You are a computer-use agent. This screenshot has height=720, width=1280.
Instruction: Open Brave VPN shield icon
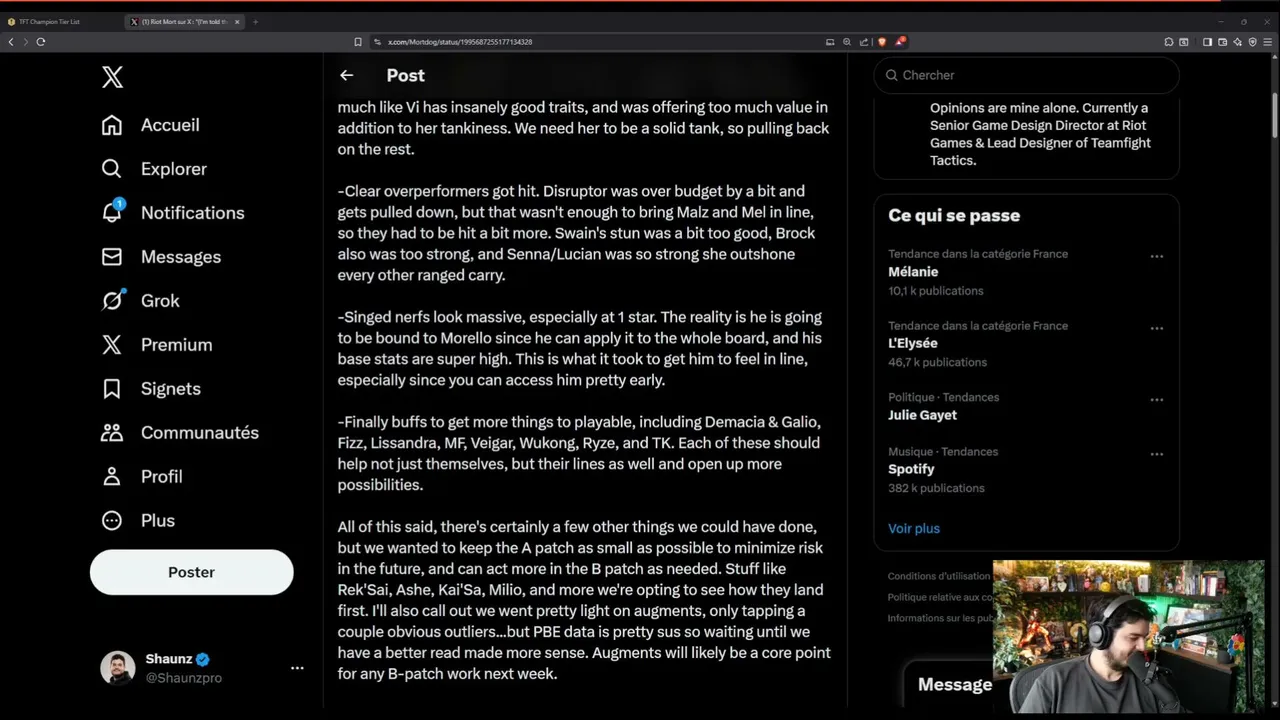(1253, 42)
